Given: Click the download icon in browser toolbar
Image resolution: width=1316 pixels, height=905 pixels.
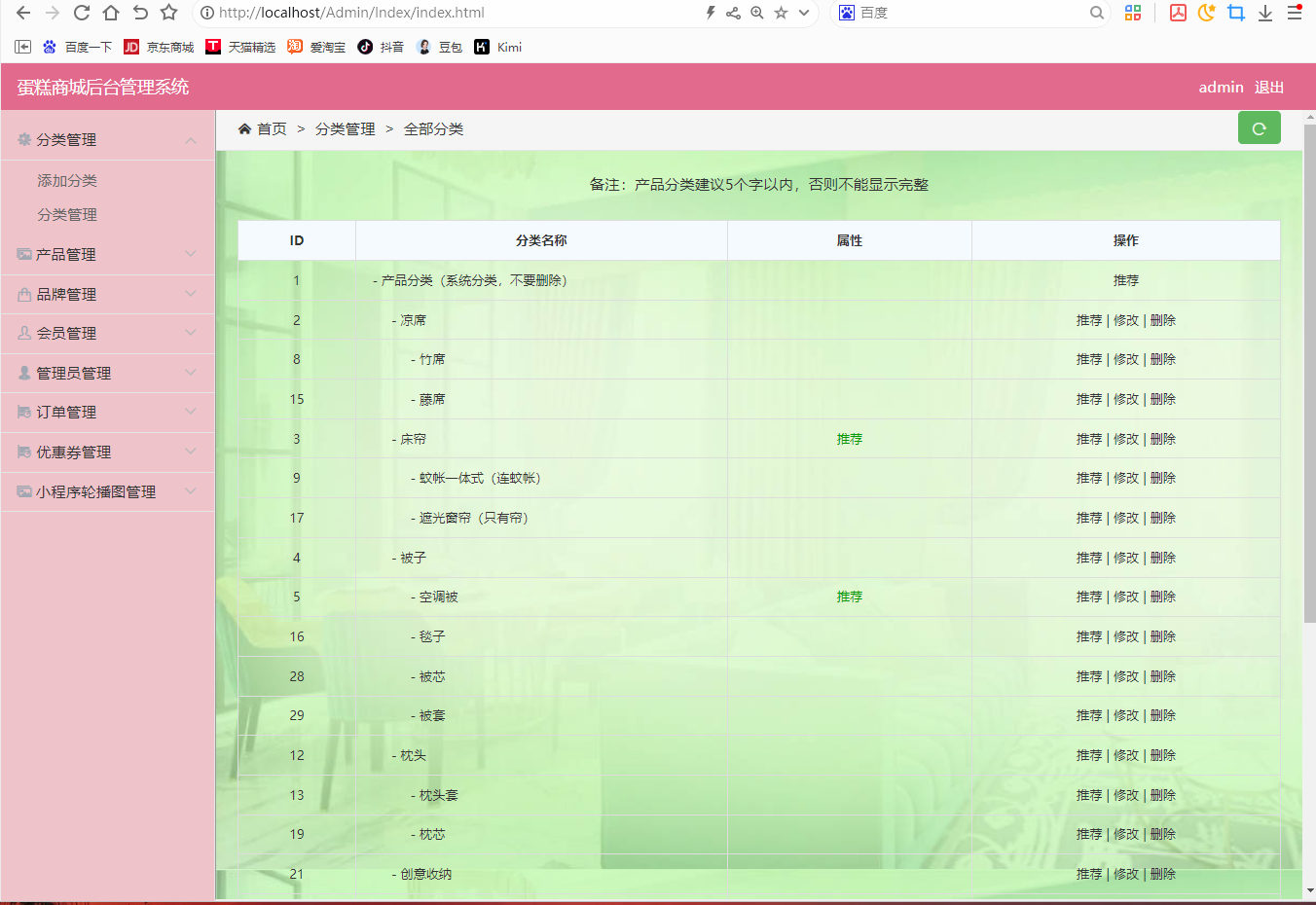Looking at the screenshot, I should (1265, 14).
